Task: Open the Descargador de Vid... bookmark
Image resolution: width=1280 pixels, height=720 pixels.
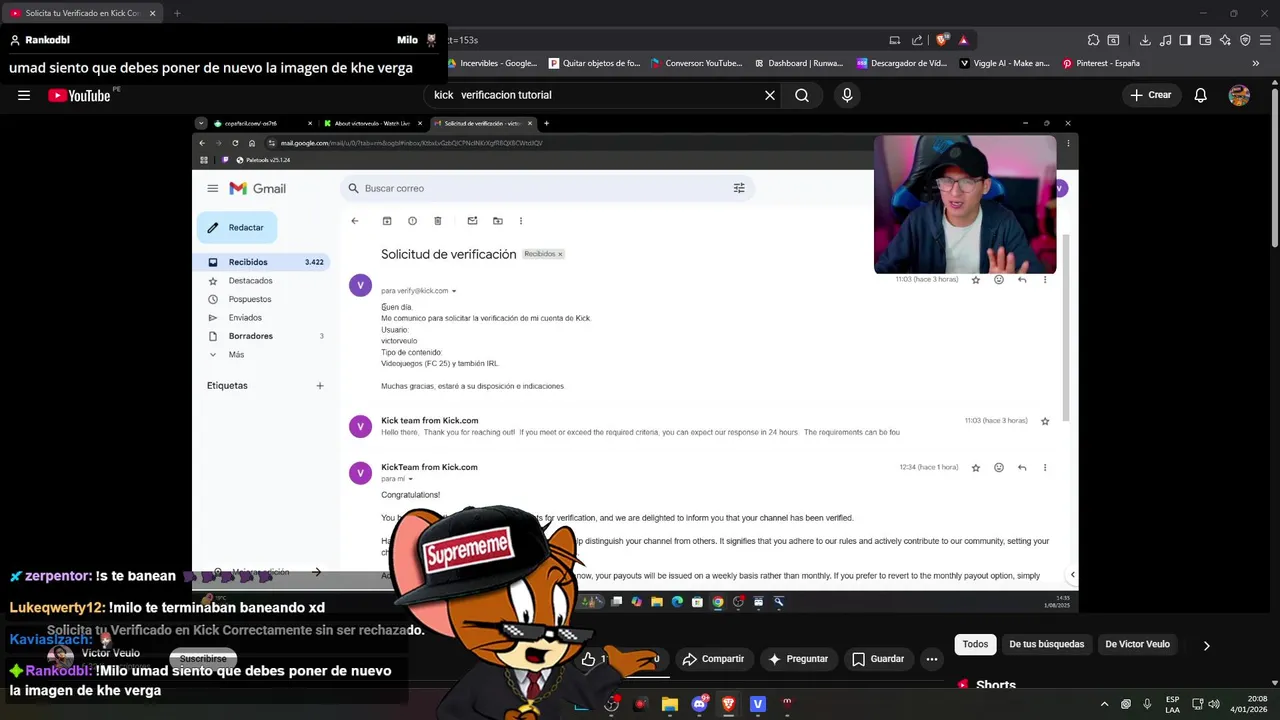Action: (902, 63)
